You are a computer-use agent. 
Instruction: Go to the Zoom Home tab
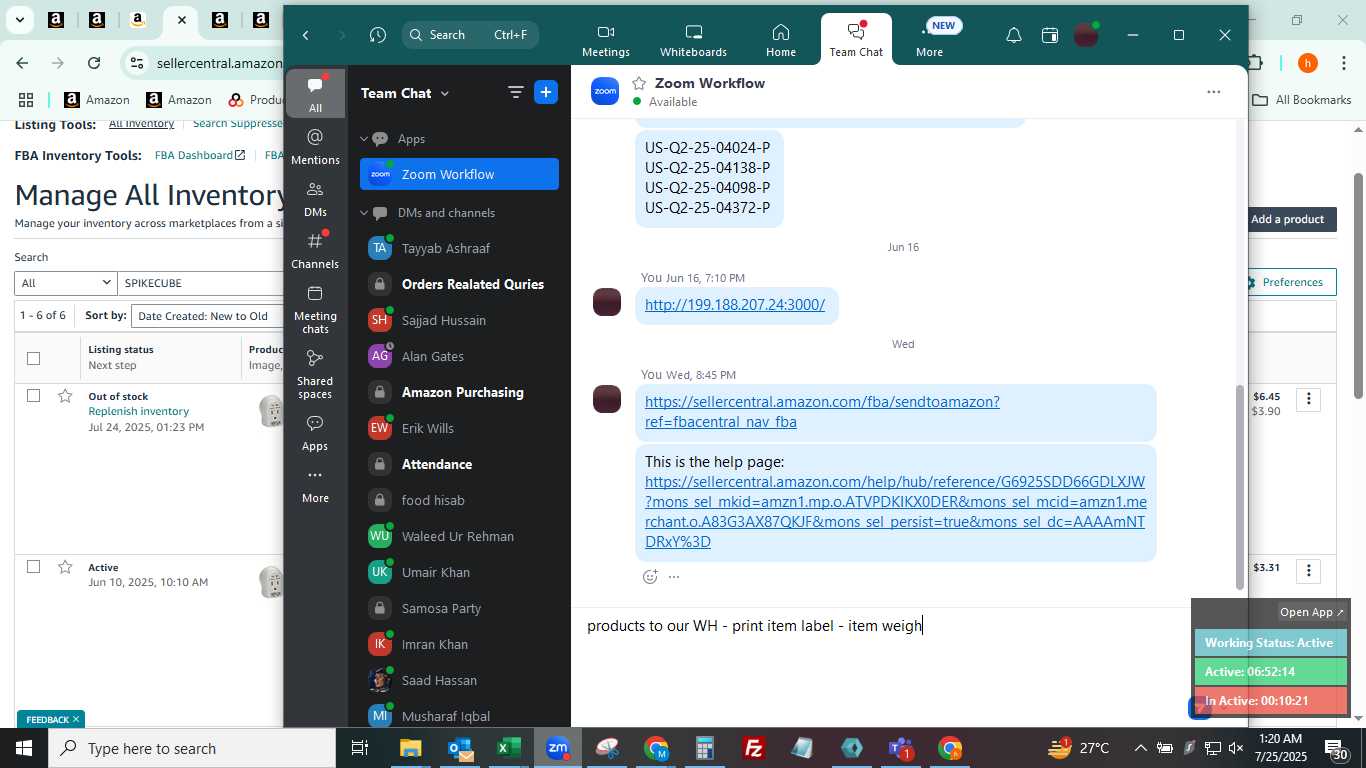click(x=781, y=40)
